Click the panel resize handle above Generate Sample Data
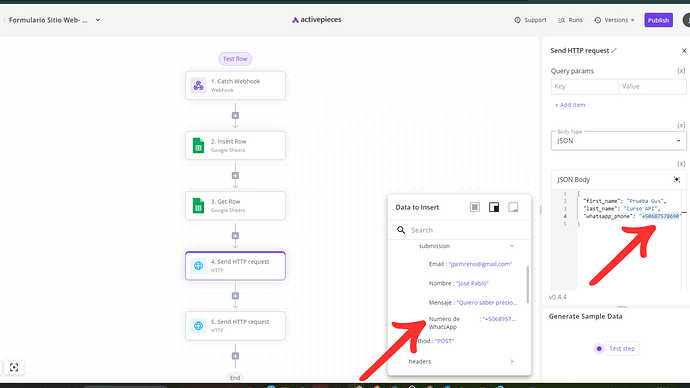The image size is (690, 388). [622, 307]
